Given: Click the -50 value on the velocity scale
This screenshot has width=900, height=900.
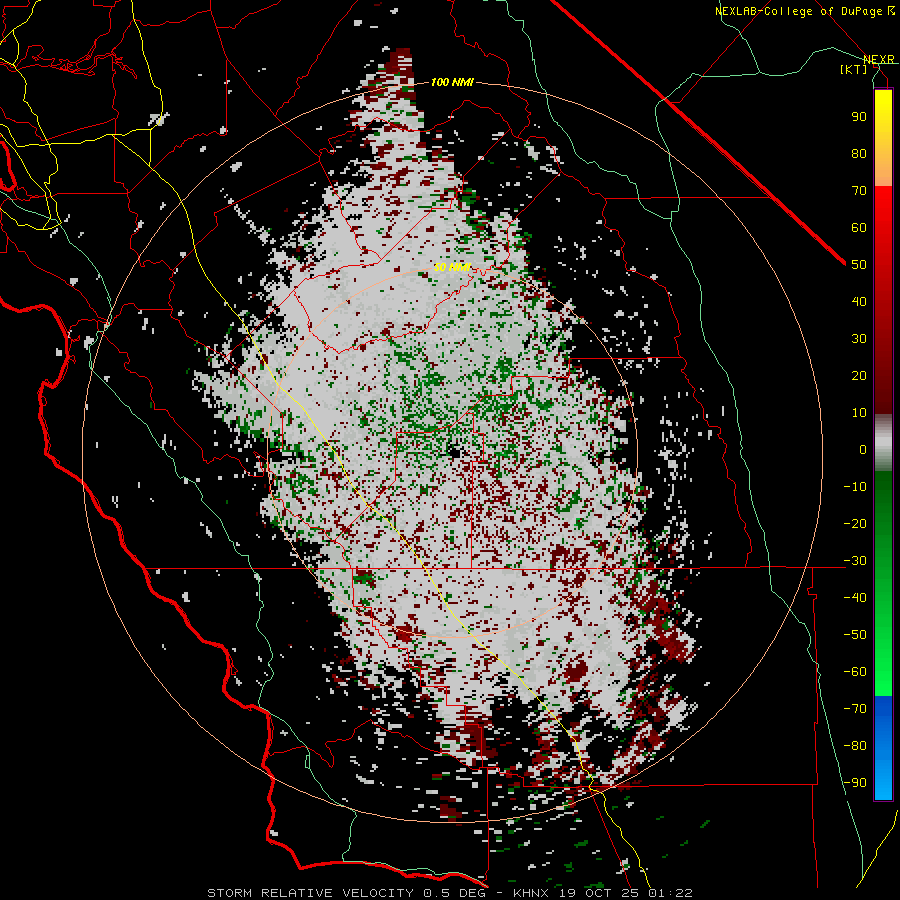Looking at the screenshot, I should click(855, 635).
